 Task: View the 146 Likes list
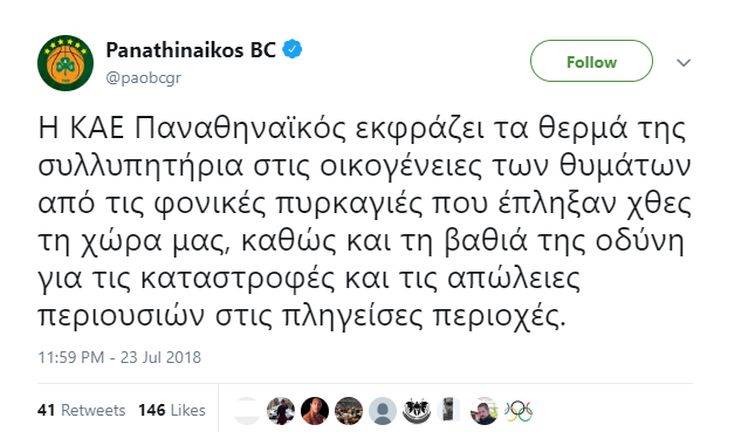(x=172, y=410)
